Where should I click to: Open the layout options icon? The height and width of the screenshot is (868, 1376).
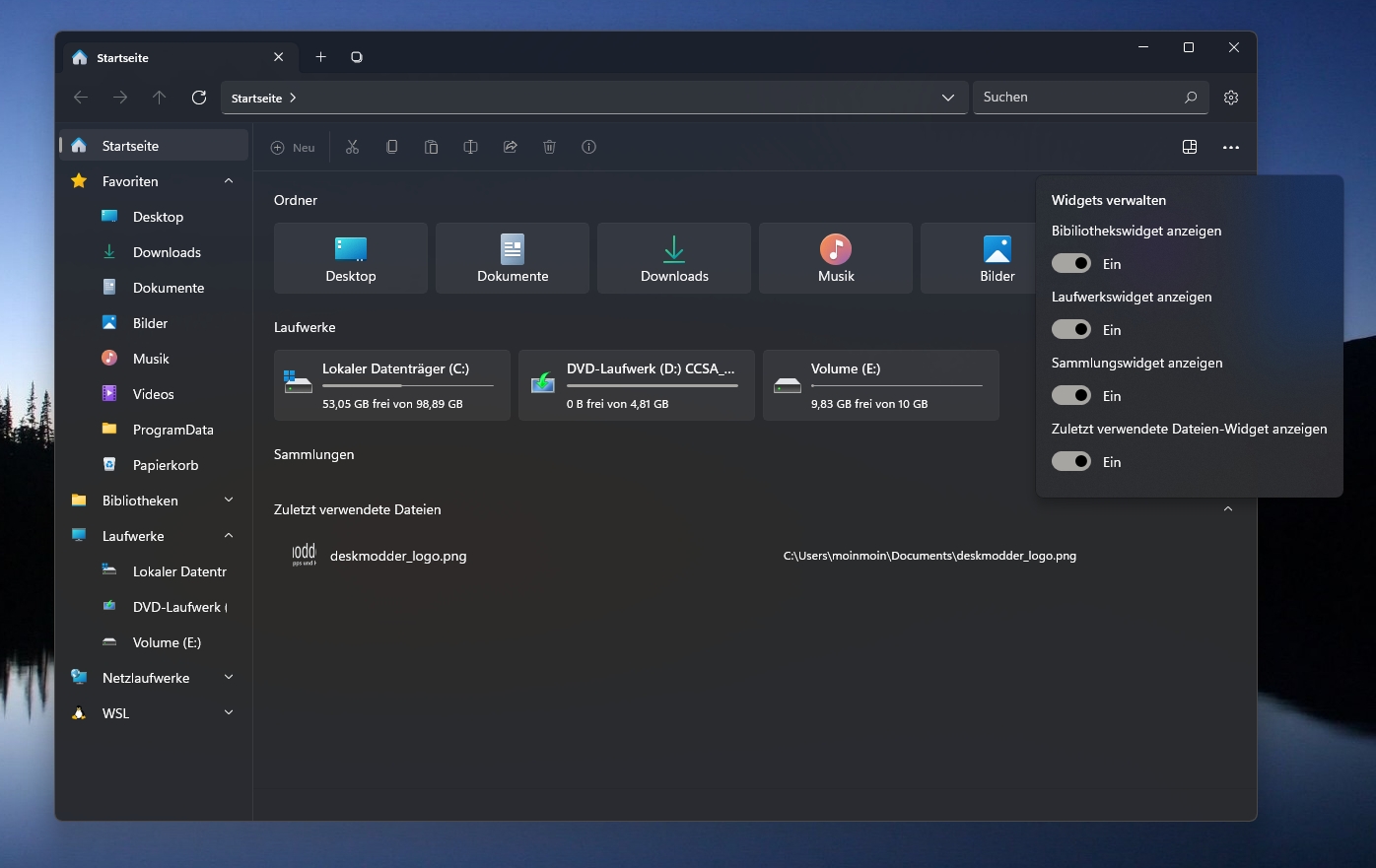pyautogui.click(x=1190, y=147)
